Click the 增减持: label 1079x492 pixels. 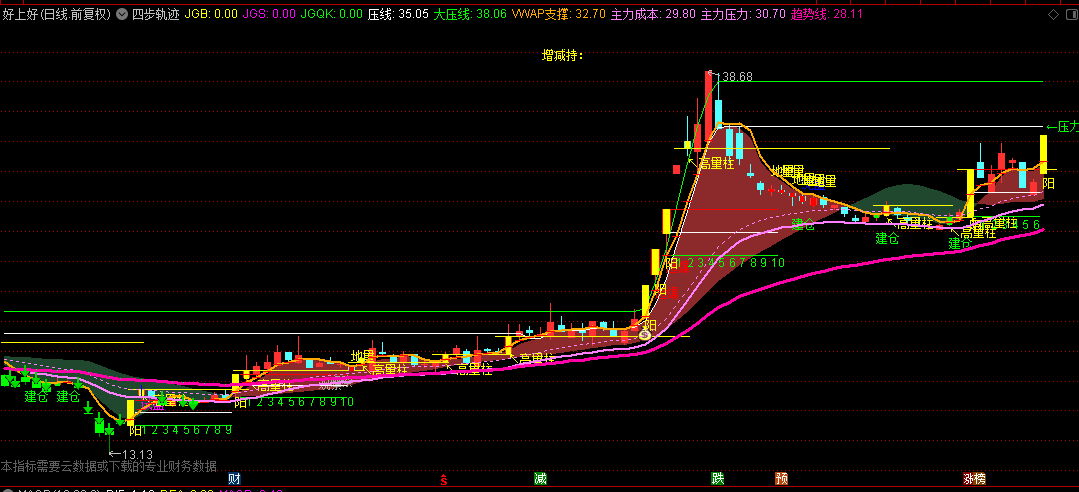pos(563,55)
